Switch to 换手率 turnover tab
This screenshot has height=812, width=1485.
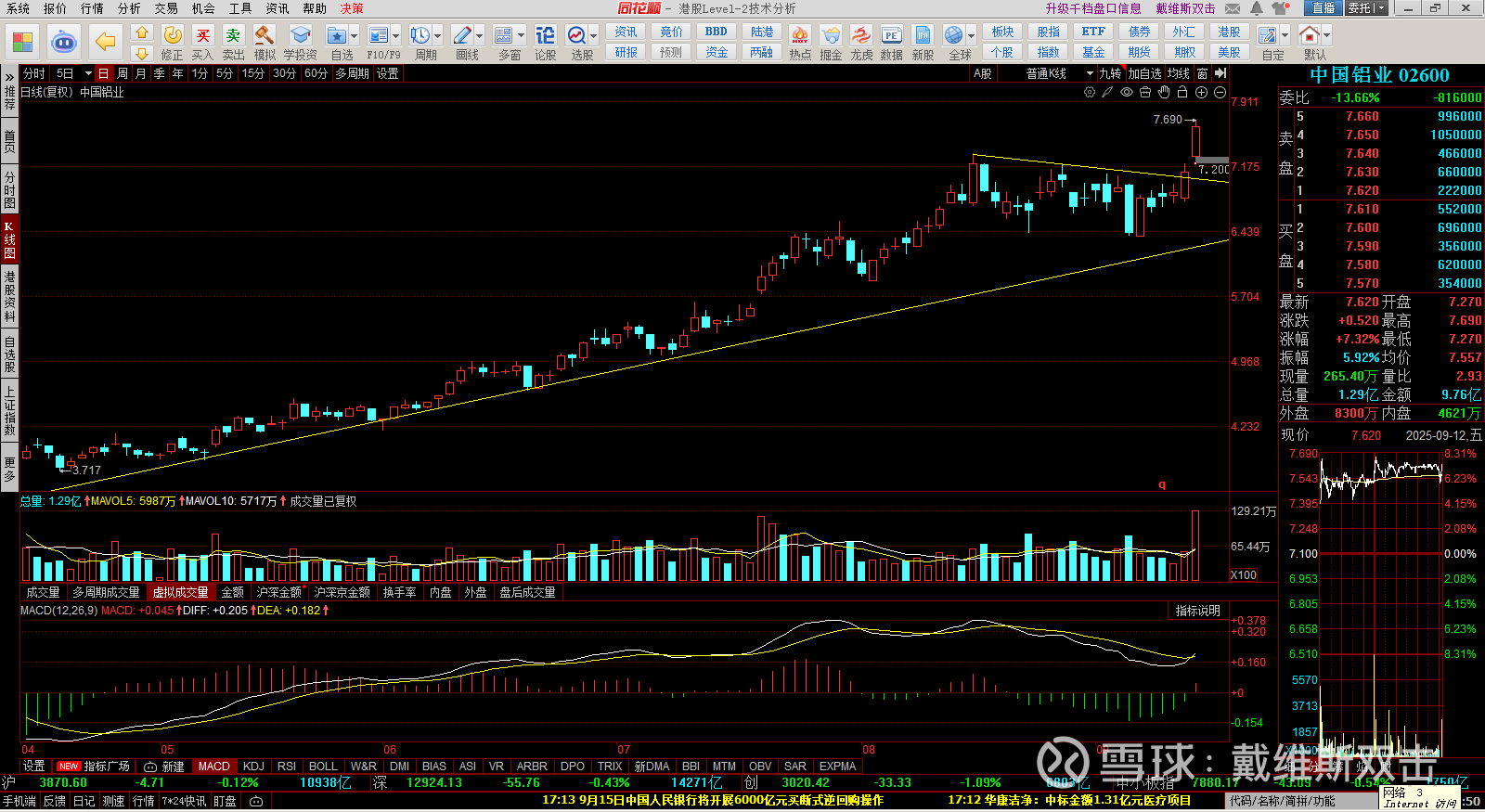pyautogui.click(x=399, y=592)
